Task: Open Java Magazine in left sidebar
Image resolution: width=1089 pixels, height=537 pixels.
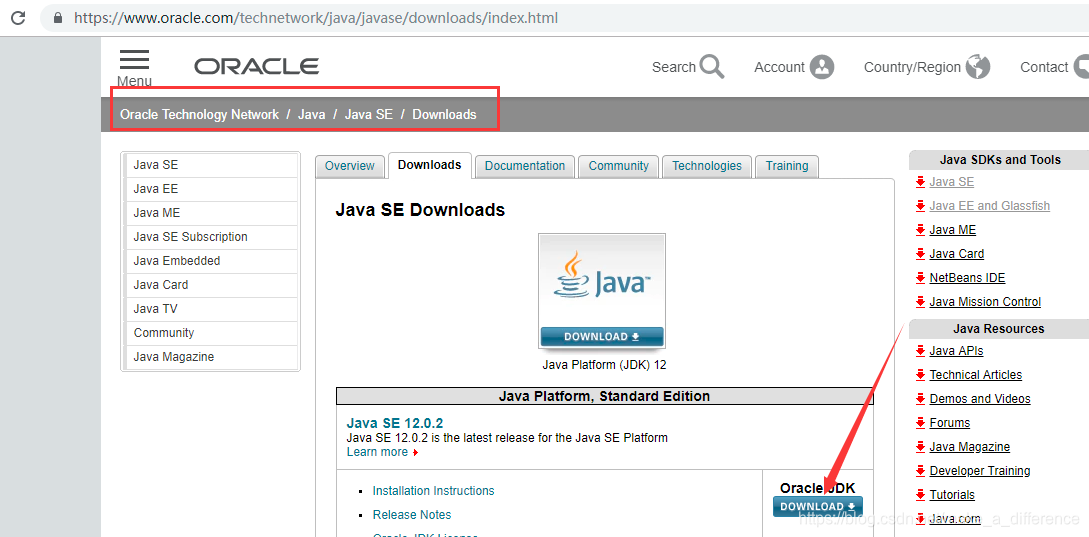Action: click(x=210, y=357)
